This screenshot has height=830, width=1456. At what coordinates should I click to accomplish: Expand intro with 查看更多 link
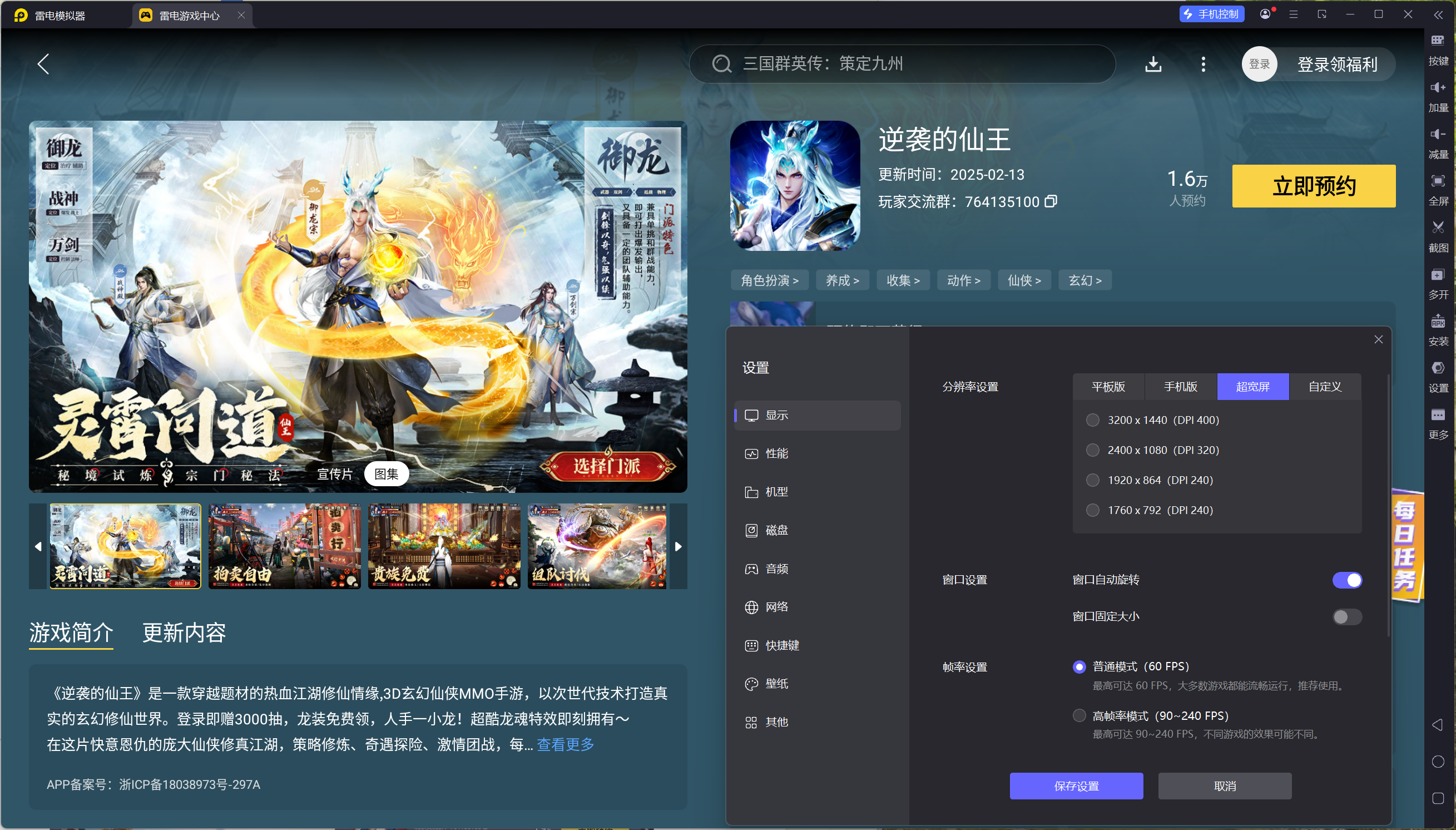[564, 744]
